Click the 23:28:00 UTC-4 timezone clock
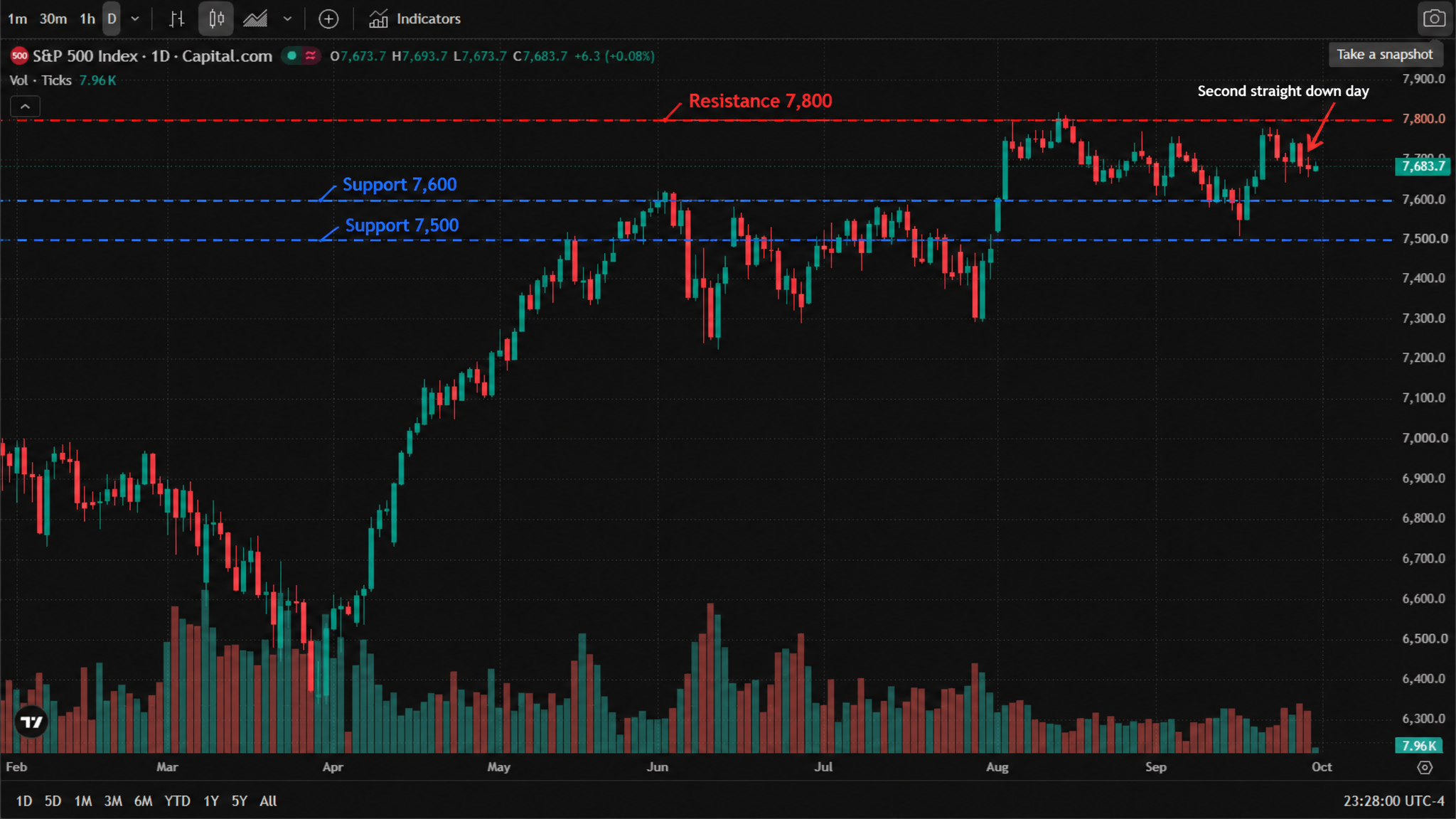1456x819 pixels. [x=1393, y=801]
